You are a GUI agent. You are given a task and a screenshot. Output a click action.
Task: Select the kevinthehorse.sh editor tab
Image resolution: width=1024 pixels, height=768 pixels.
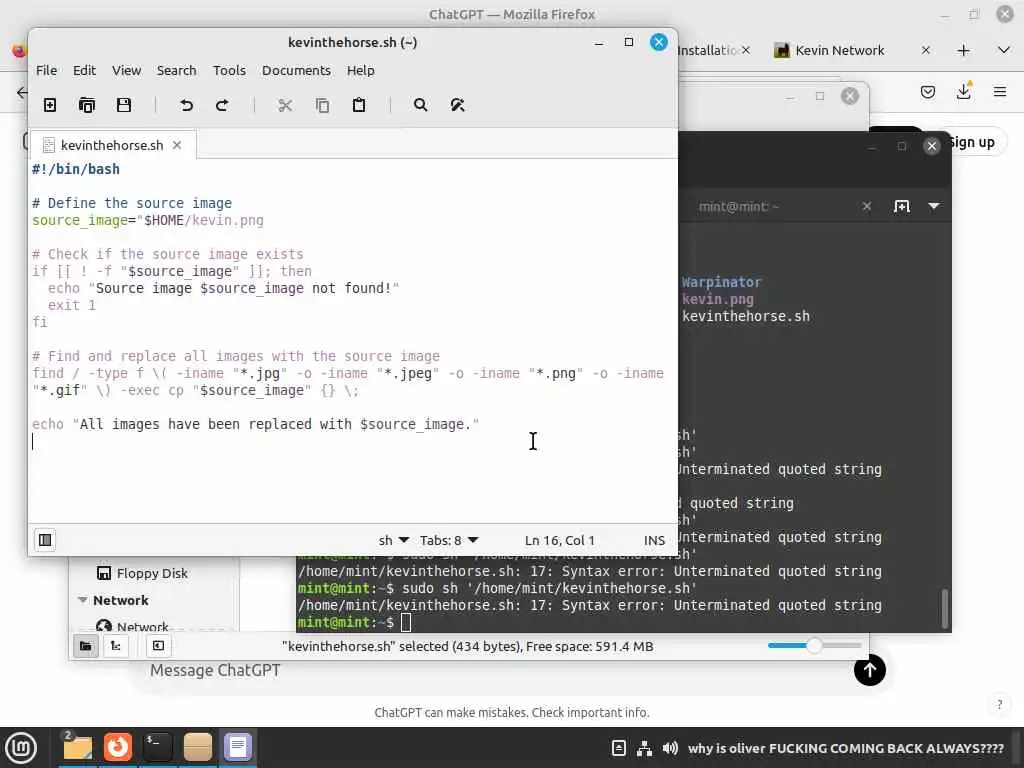click(x=112, y=145)
